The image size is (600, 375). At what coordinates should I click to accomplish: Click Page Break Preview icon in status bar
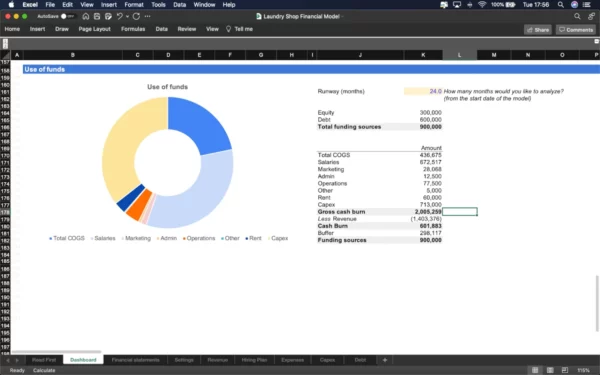coord(565,370)
